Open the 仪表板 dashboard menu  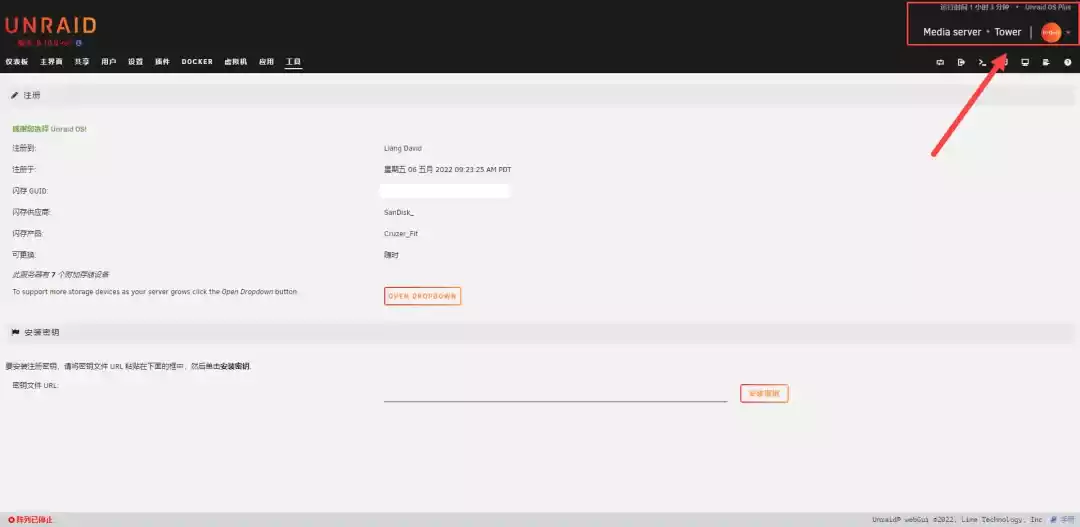(x=17, y=62)
